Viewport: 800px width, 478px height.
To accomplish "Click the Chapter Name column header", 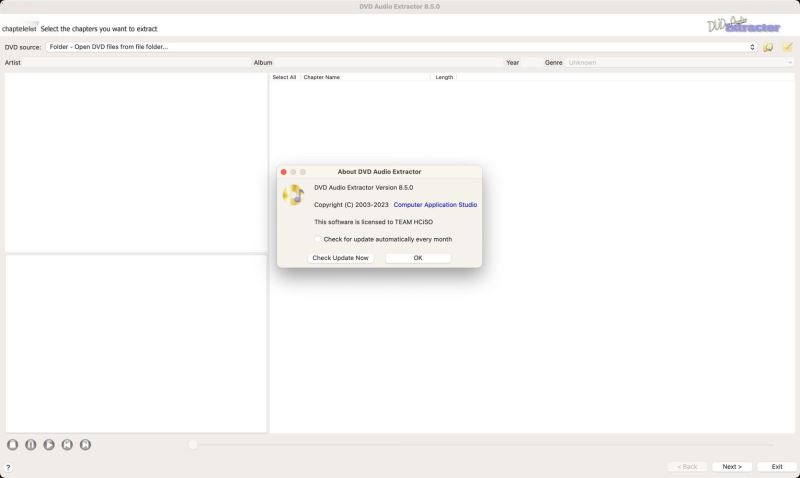I will tap(366, 77).
